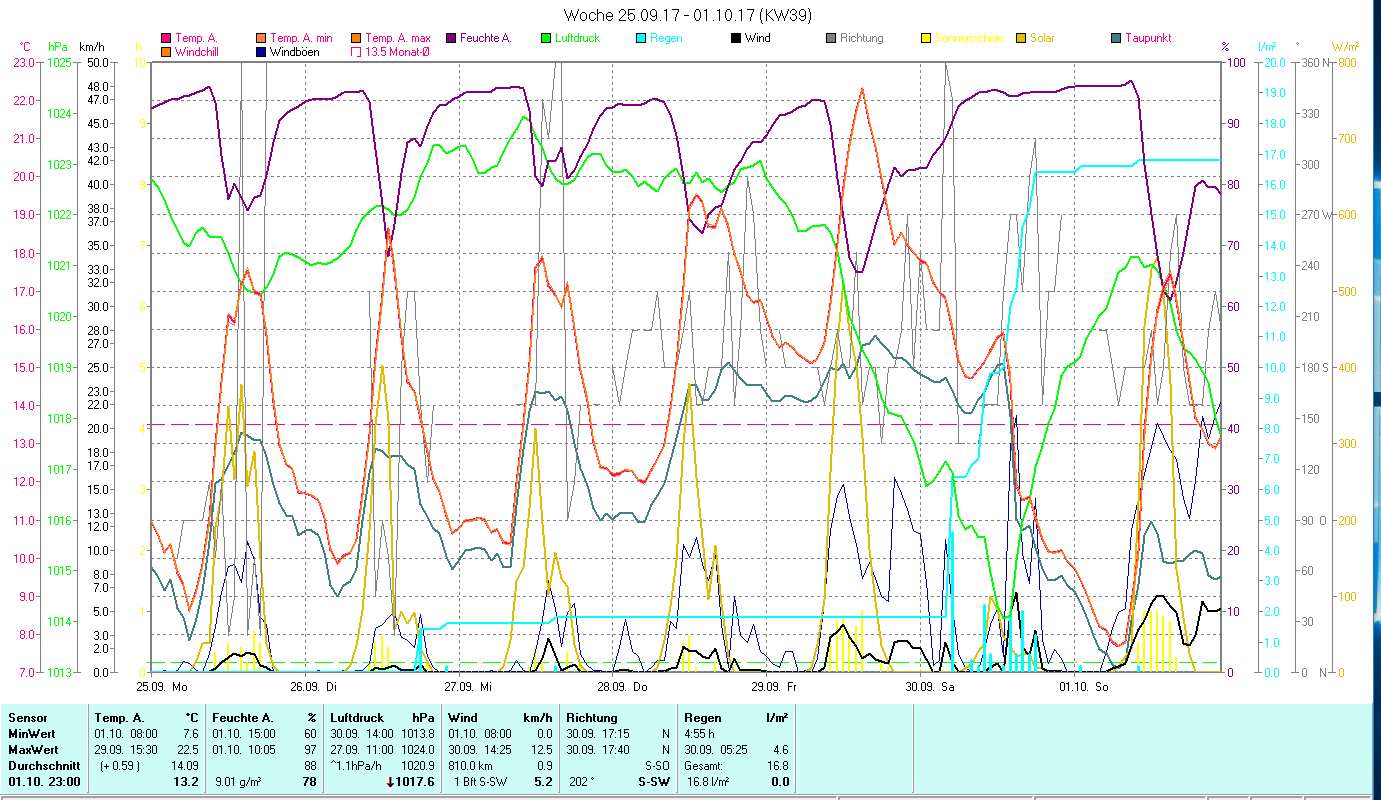Click the maximum pressure value '1024.0'
The width and height of the screenshot is (1381, 800).
[x=417, y=750]
